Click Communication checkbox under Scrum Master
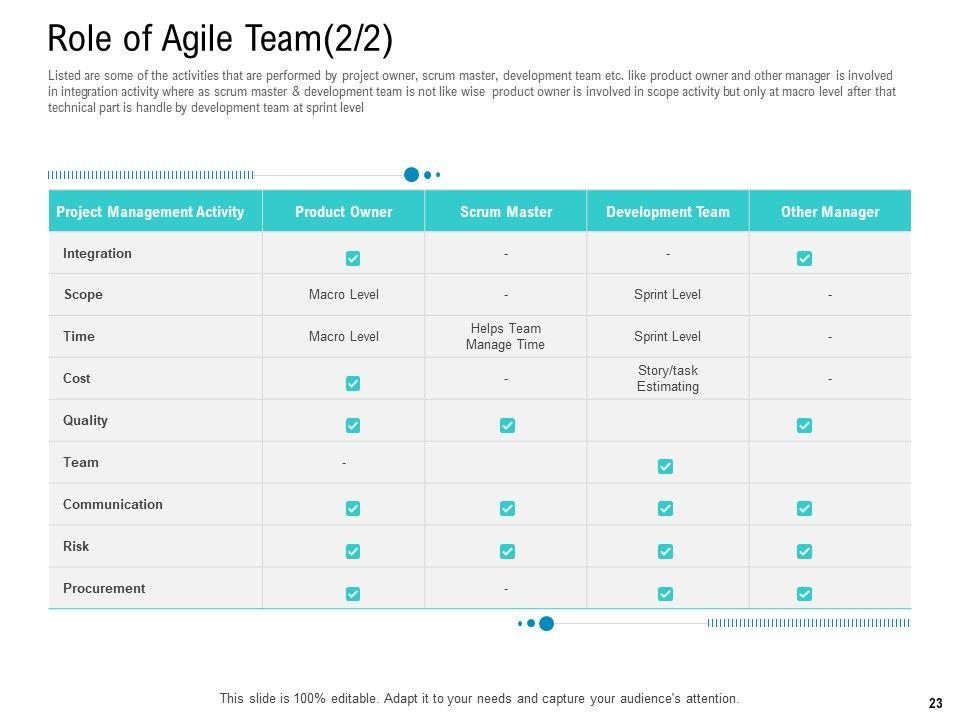Screen dimensions: 960x720 (507, 509)
